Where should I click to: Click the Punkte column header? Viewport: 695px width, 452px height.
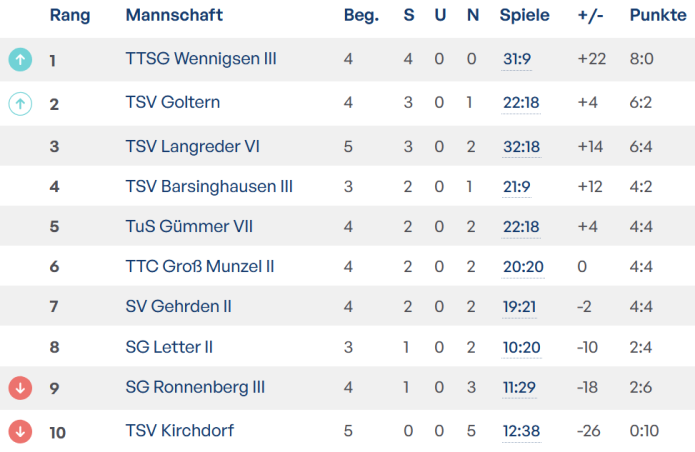(x=657, y=16)
